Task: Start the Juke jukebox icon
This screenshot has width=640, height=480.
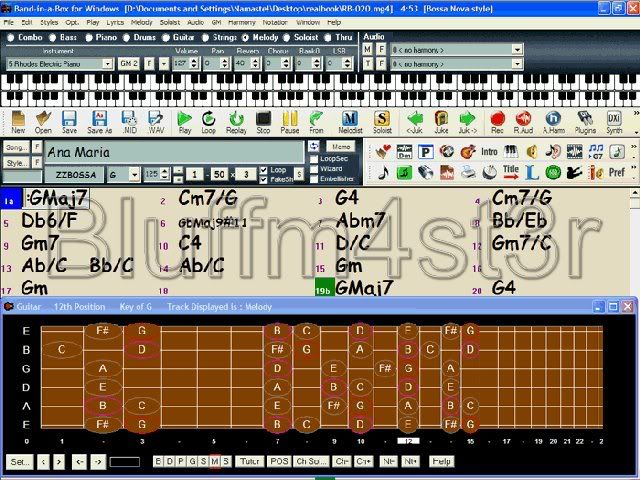Action: pyautogui.click(x=441, y=122)
